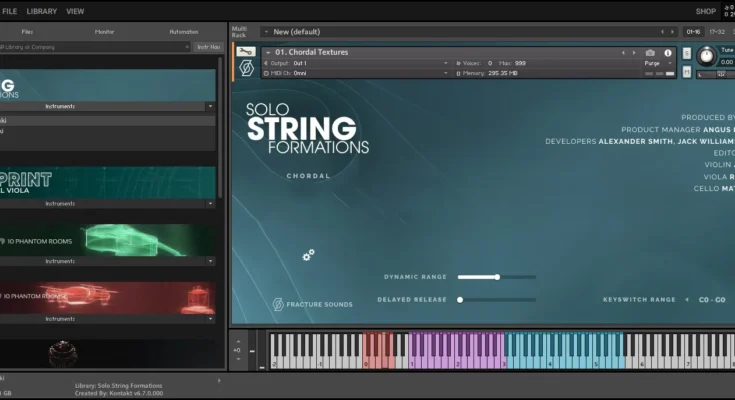Image resolution: width=735 pixels, height=400 pixels.
Task: Take a snapshot with the camera icon
Action: (x=650, y=53)
